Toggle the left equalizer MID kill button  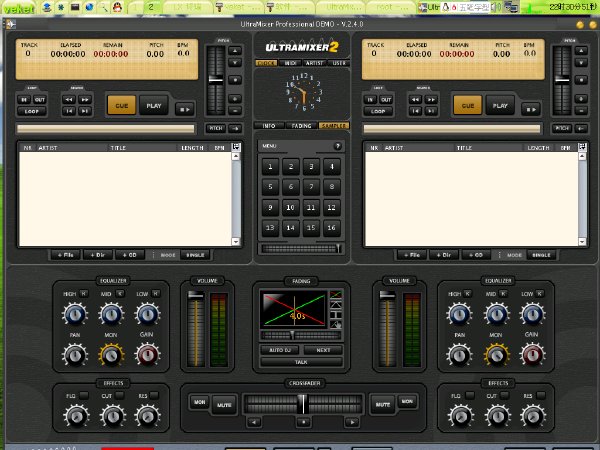pyautogui.click(x=120, y=293)
